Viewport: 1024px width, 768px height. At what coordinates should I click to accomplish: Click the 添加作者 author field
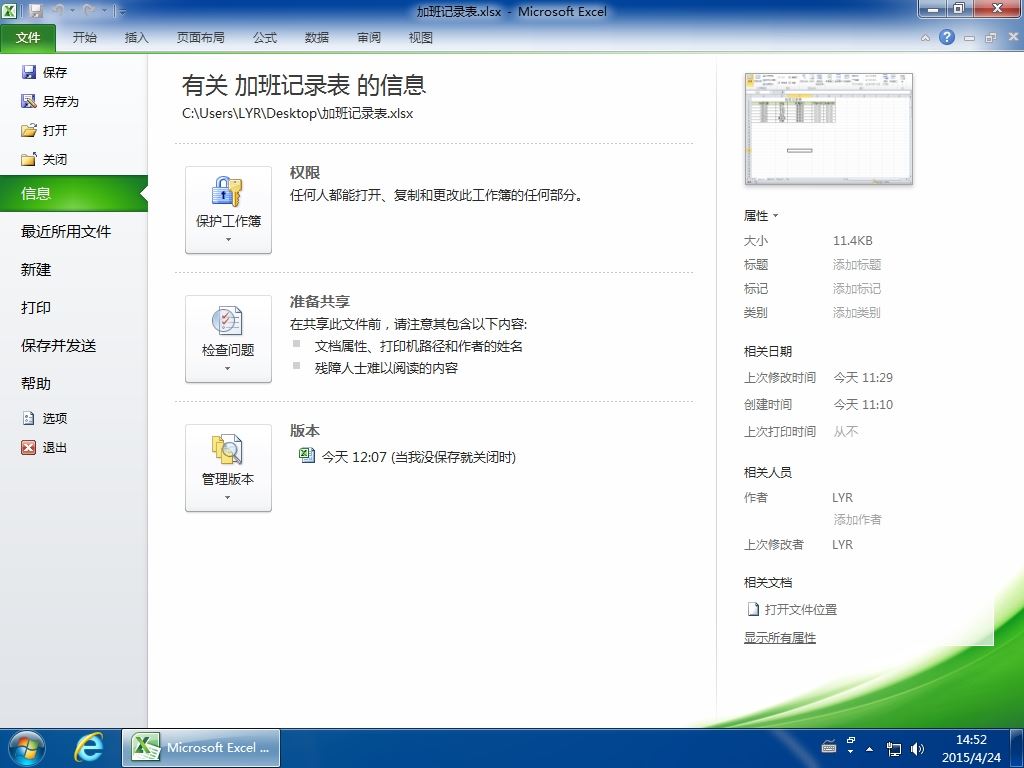point(857,519)
